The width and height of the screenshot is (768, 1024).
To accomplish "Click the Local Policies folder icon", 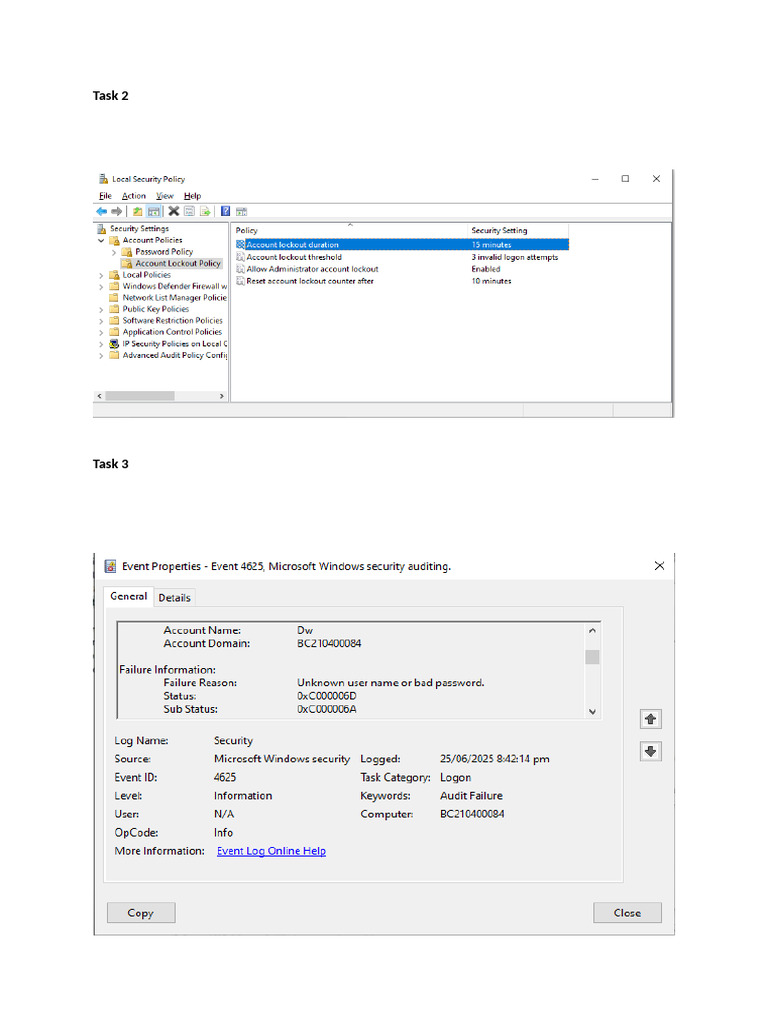I will (x=115, y=275).
